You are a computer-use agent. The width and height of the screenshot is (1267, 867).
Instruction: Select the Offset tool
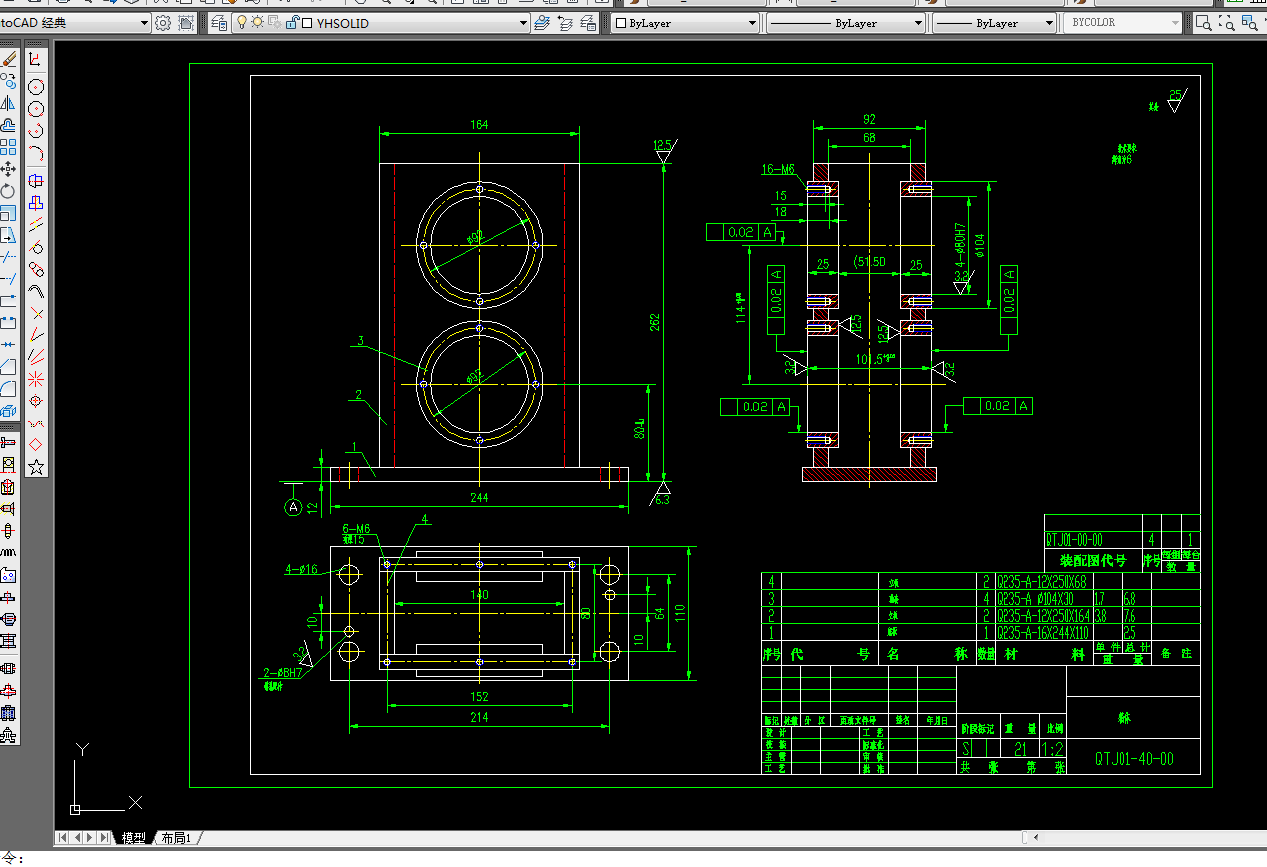pyautogui.click(x=8, y=125)
